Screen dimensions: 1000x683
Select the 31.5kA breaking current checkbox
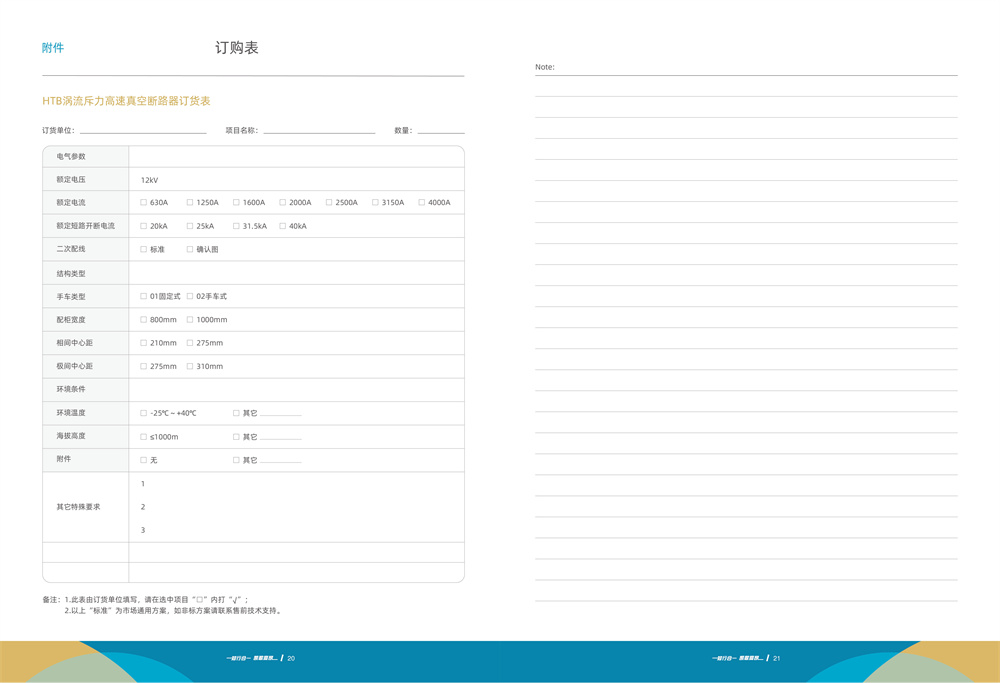pos(236,226)
